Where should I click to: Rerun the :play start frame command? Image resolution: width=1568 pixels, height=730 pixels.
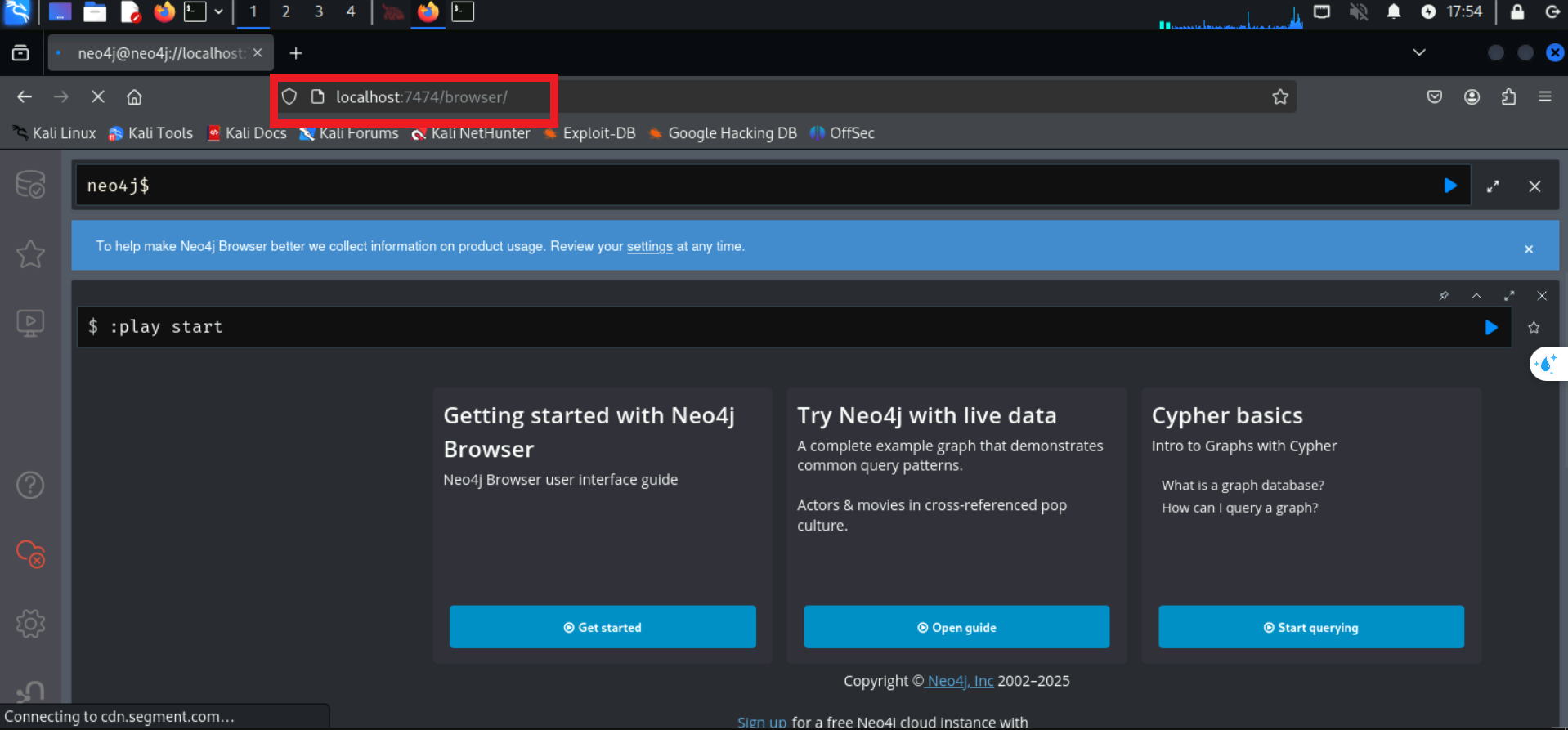tap(1490, 328)
